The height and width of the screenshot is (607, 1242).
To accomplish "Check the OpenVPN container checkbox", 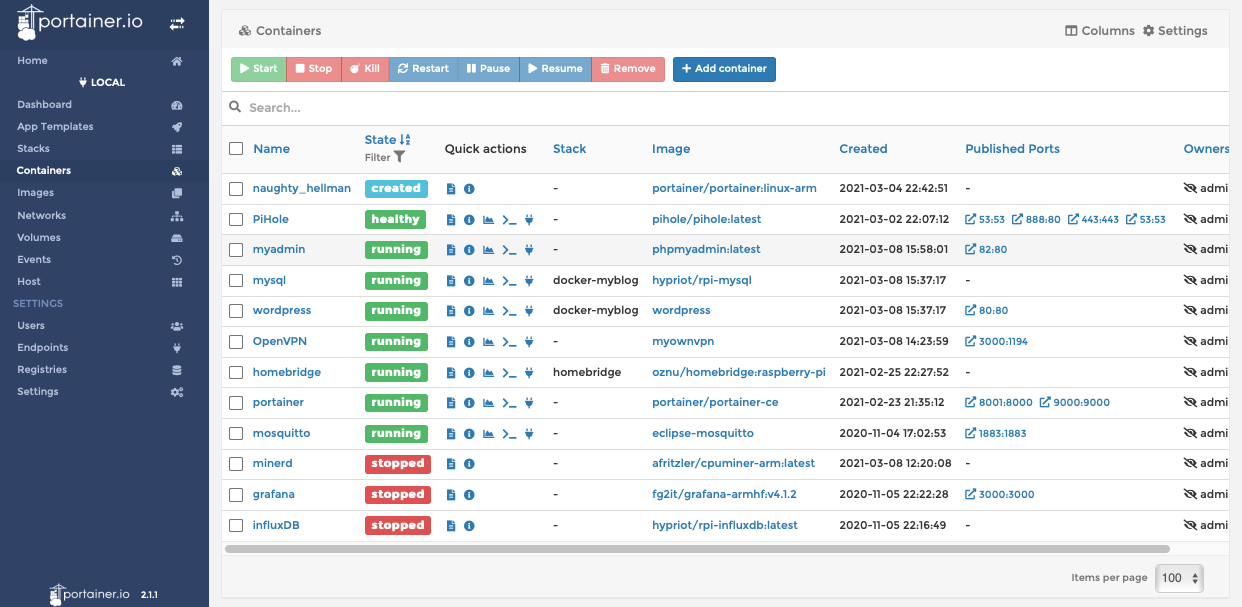I will [236, 342].
